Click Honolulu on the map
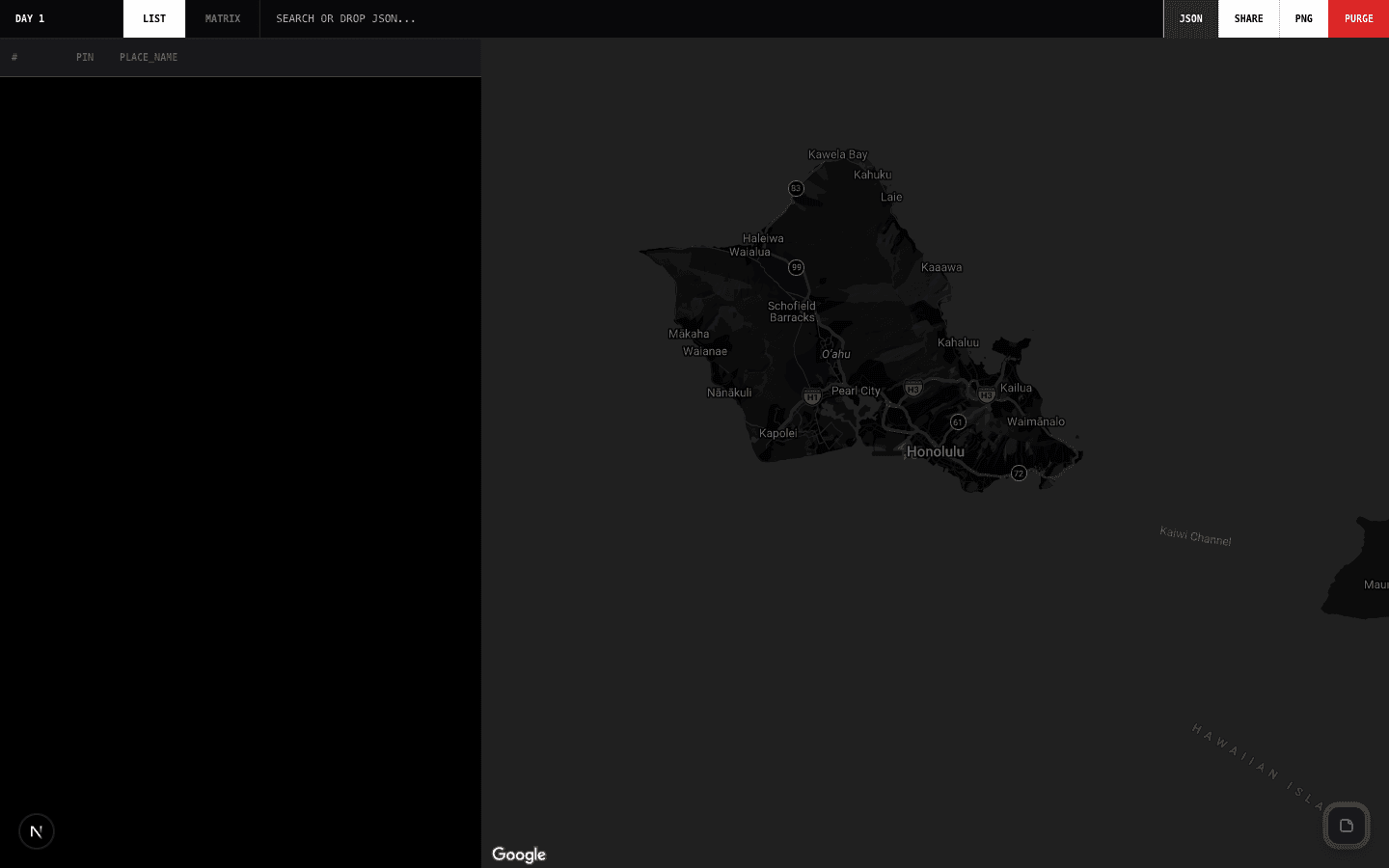Viewport: 1389px width, 868px height. point(933,451)
